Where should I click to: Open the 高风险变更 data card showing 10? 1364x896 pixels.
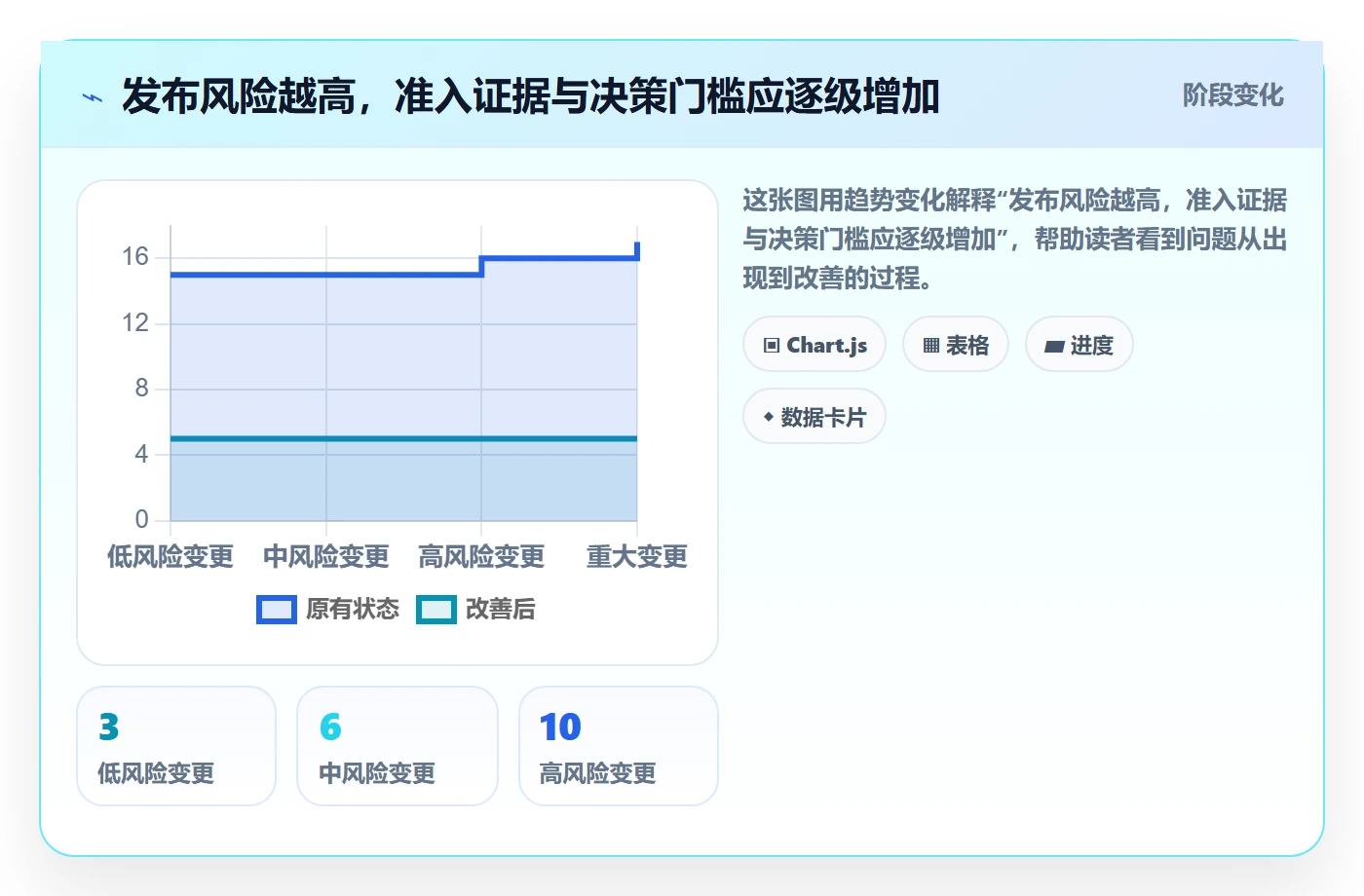pos(619,746)
